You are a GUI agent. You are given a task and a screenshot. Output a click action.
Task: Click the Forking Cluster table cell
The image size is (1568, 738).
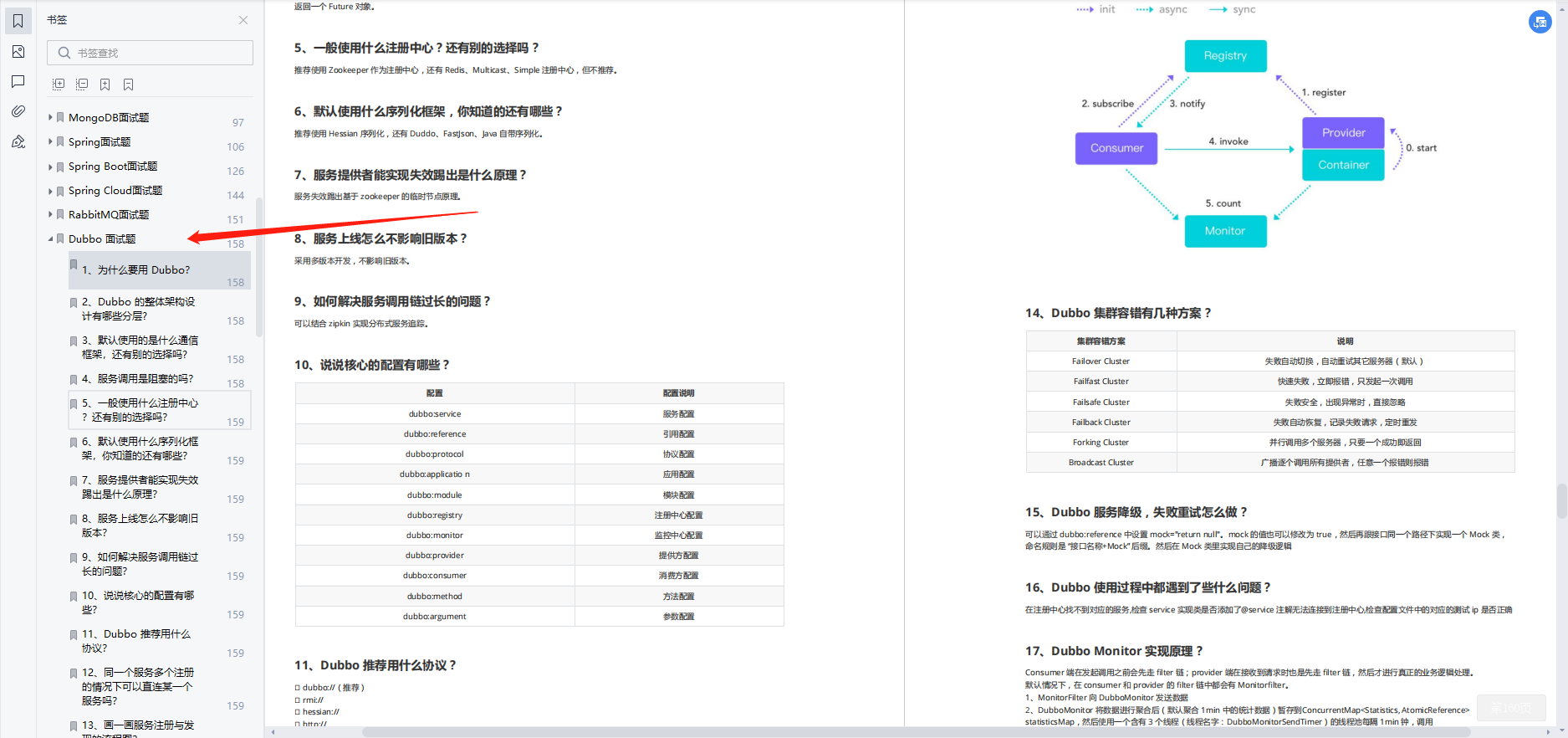(1101, 443)
